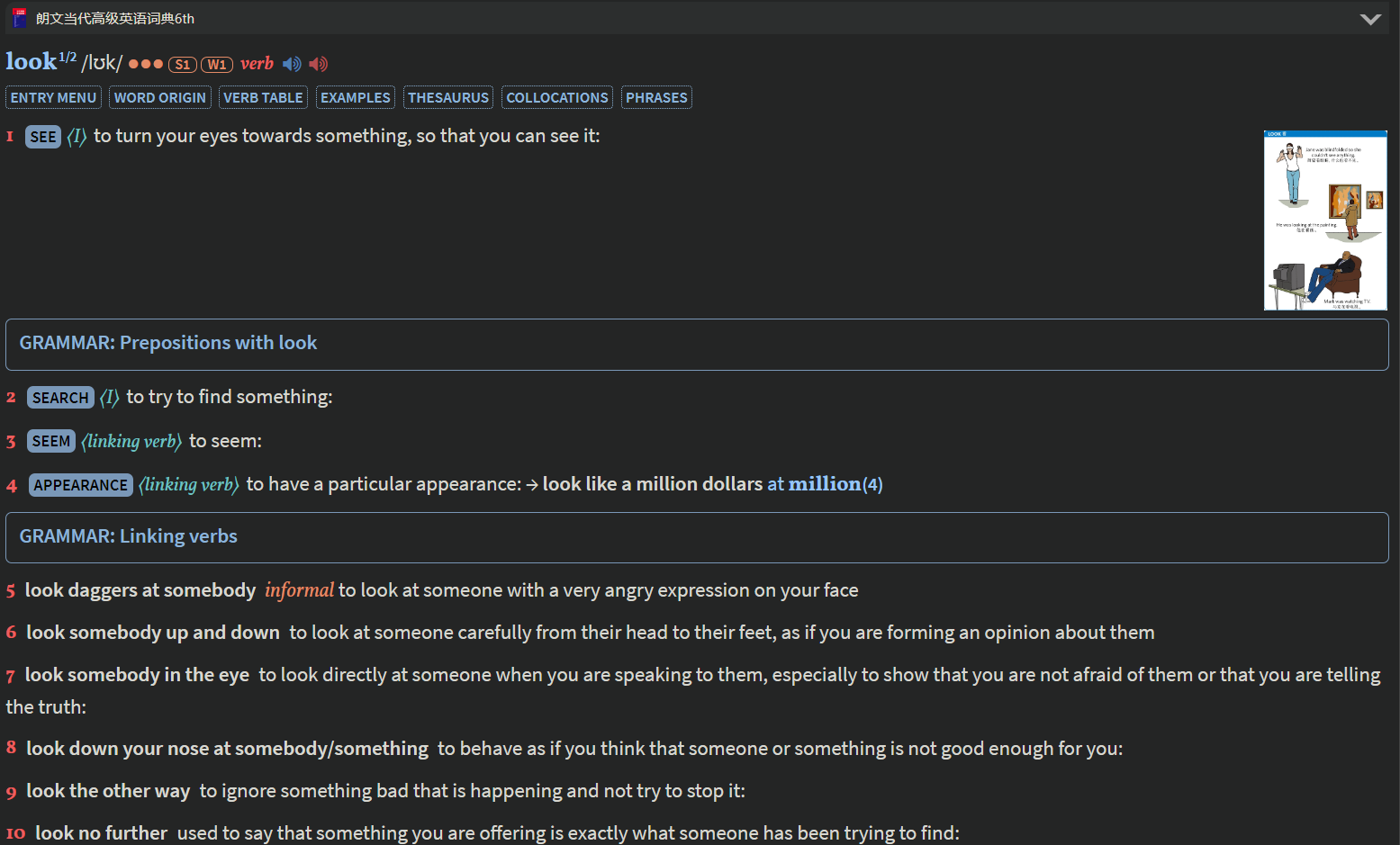Expand GRAMMAR: Prepositions with look box
The image size is (1400, 845).
pyautogui.click(x=697, y=345)
